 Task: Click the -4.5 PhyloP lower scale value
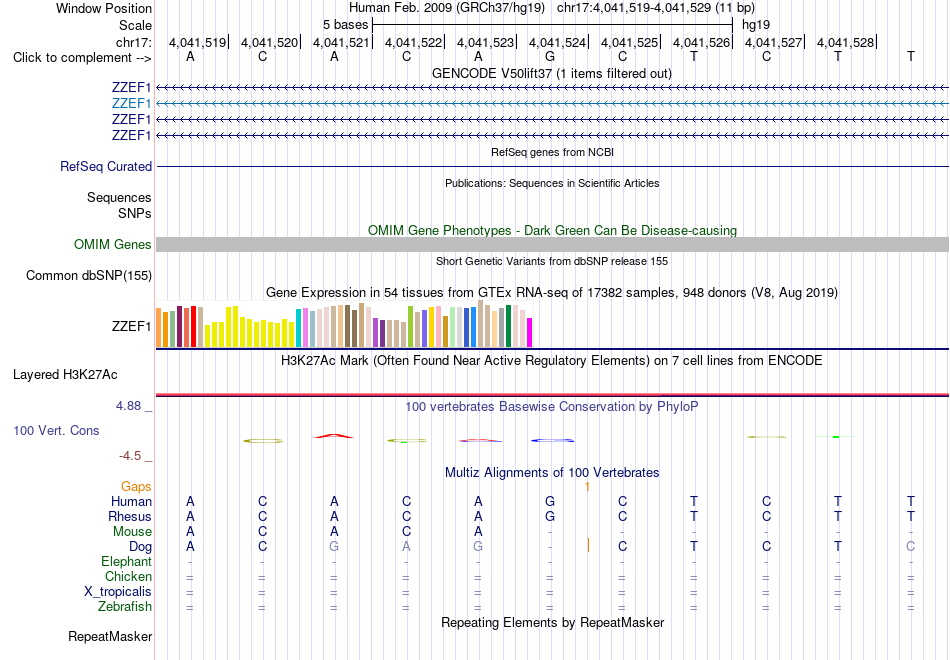[x=130, y=456]
